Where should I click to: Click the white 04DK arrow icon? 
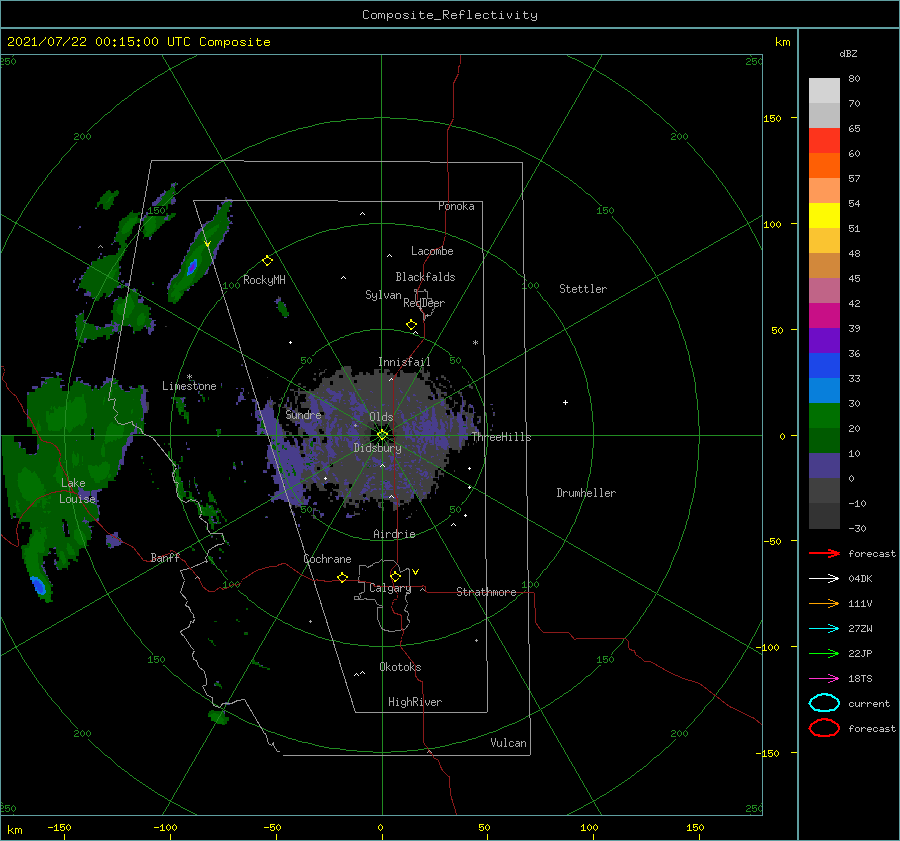click(824, 579)
